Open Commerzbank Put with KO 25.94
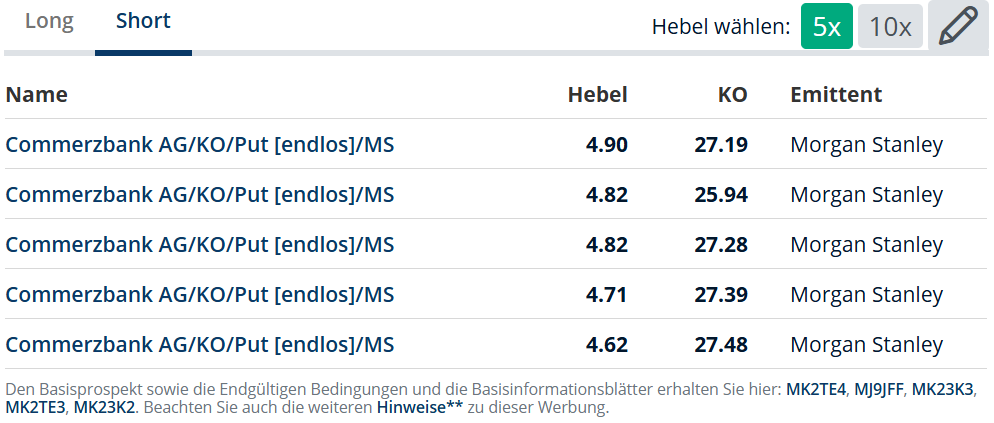 click(200, 194)
